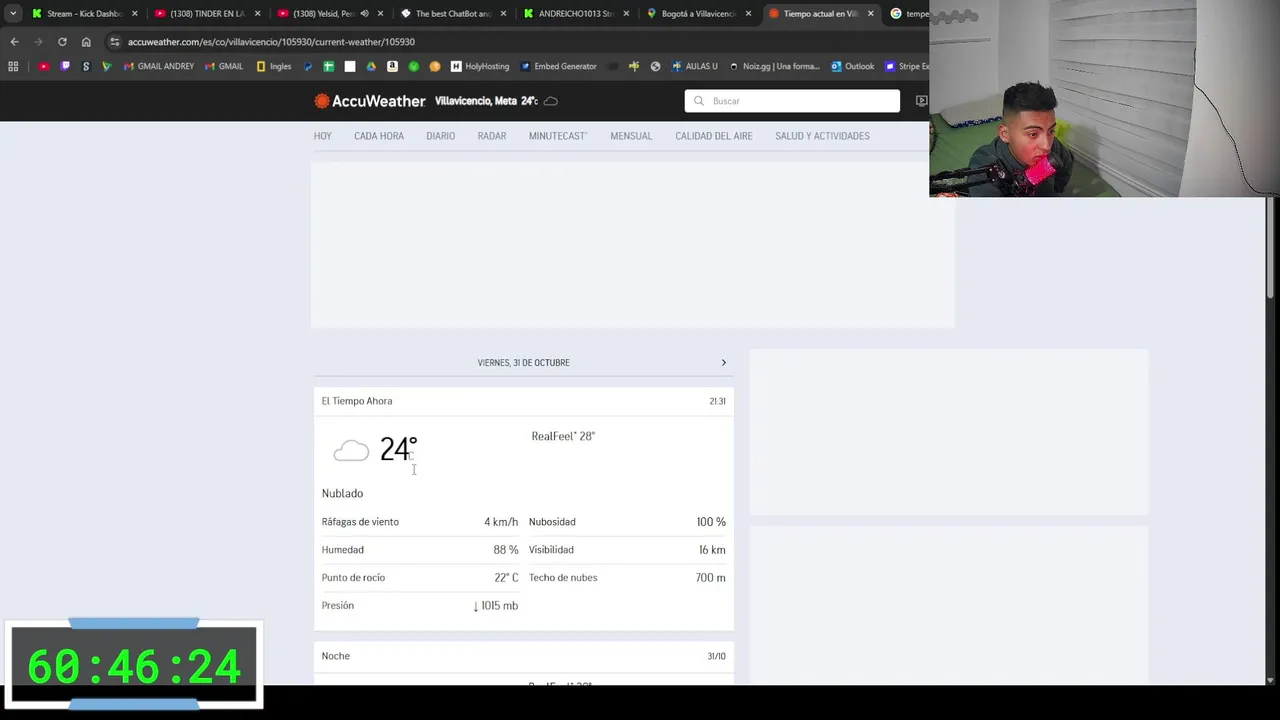Click Villavicencio, Meta 24° location header
The height and width of the screenshot is (720, 1280).
tap(486, 101)
